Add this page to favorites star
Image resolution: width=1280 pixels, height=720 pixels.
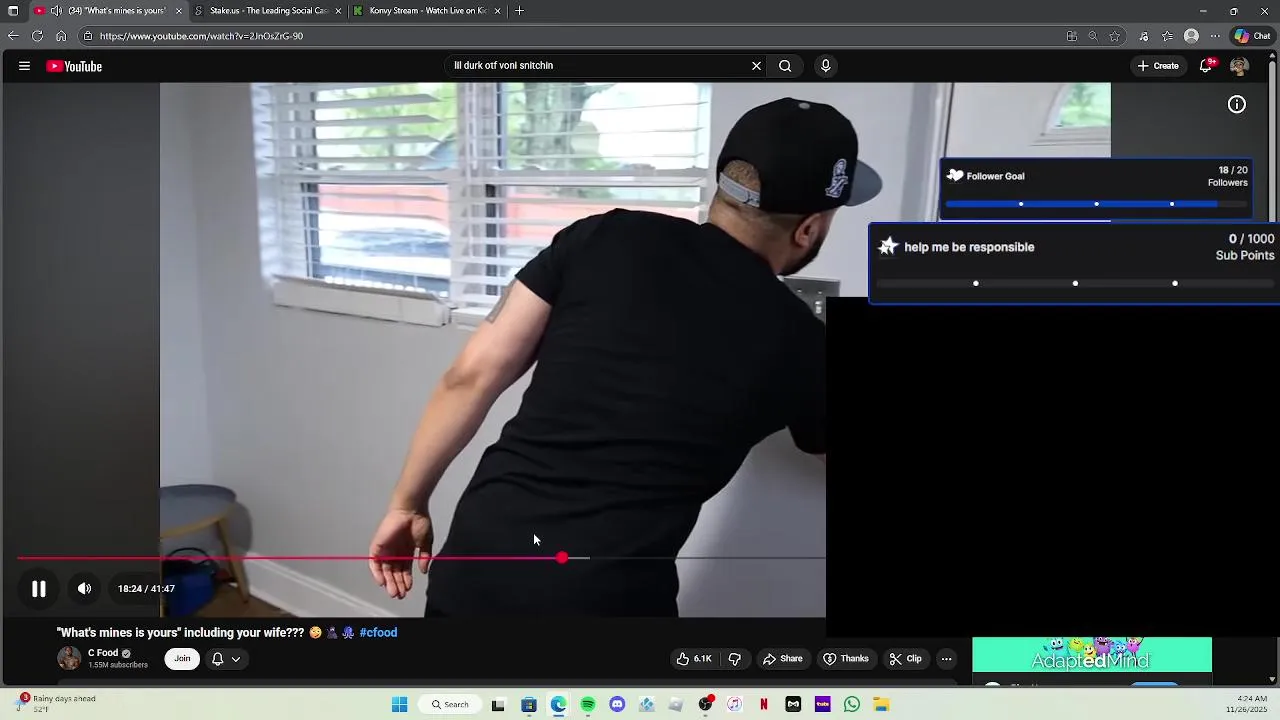tap(1115, 36)
